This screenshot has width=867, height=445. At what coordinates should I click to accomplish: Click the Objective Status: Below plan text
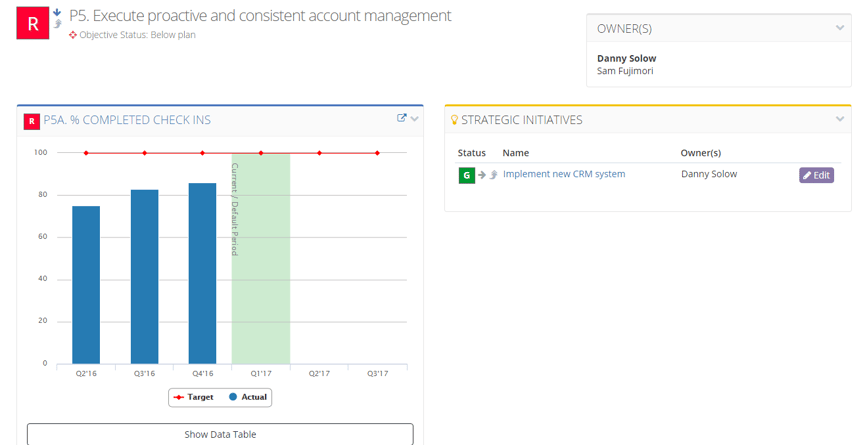(x=137, y=35)
